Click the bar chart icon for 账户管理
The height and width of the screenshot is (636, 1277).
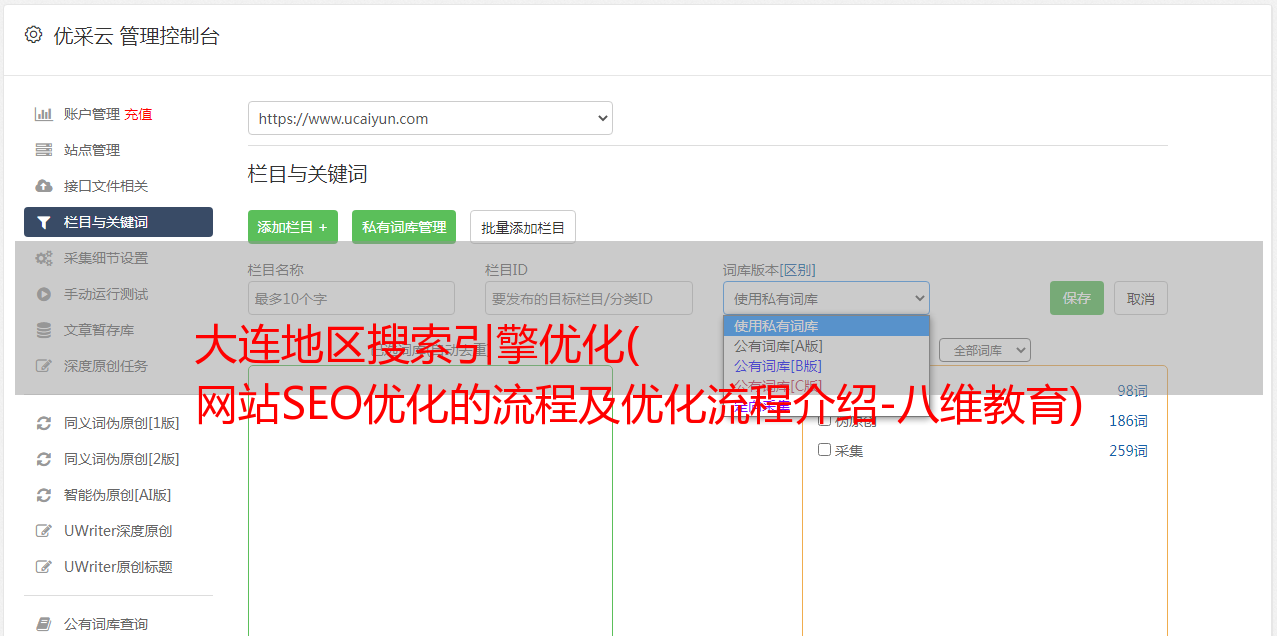44,114
